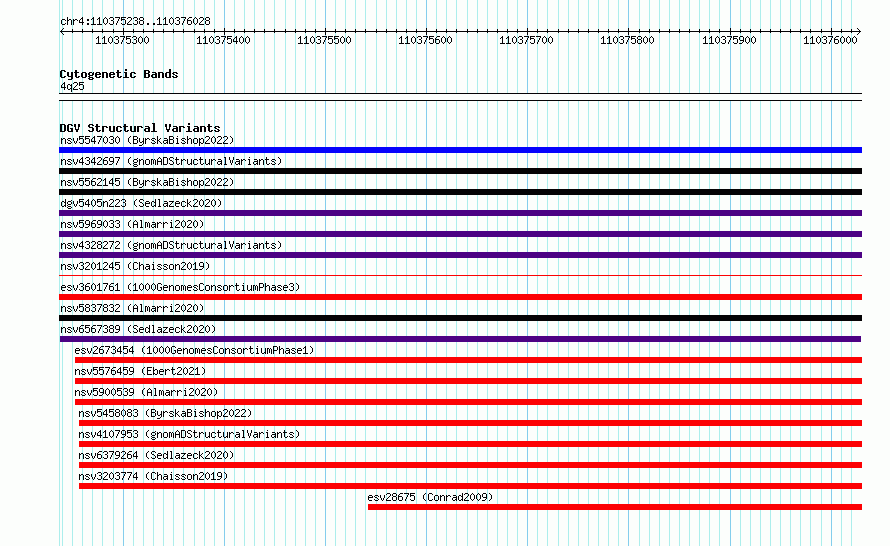Select the blue nsv5547030 variant bar

coord(460,150)
